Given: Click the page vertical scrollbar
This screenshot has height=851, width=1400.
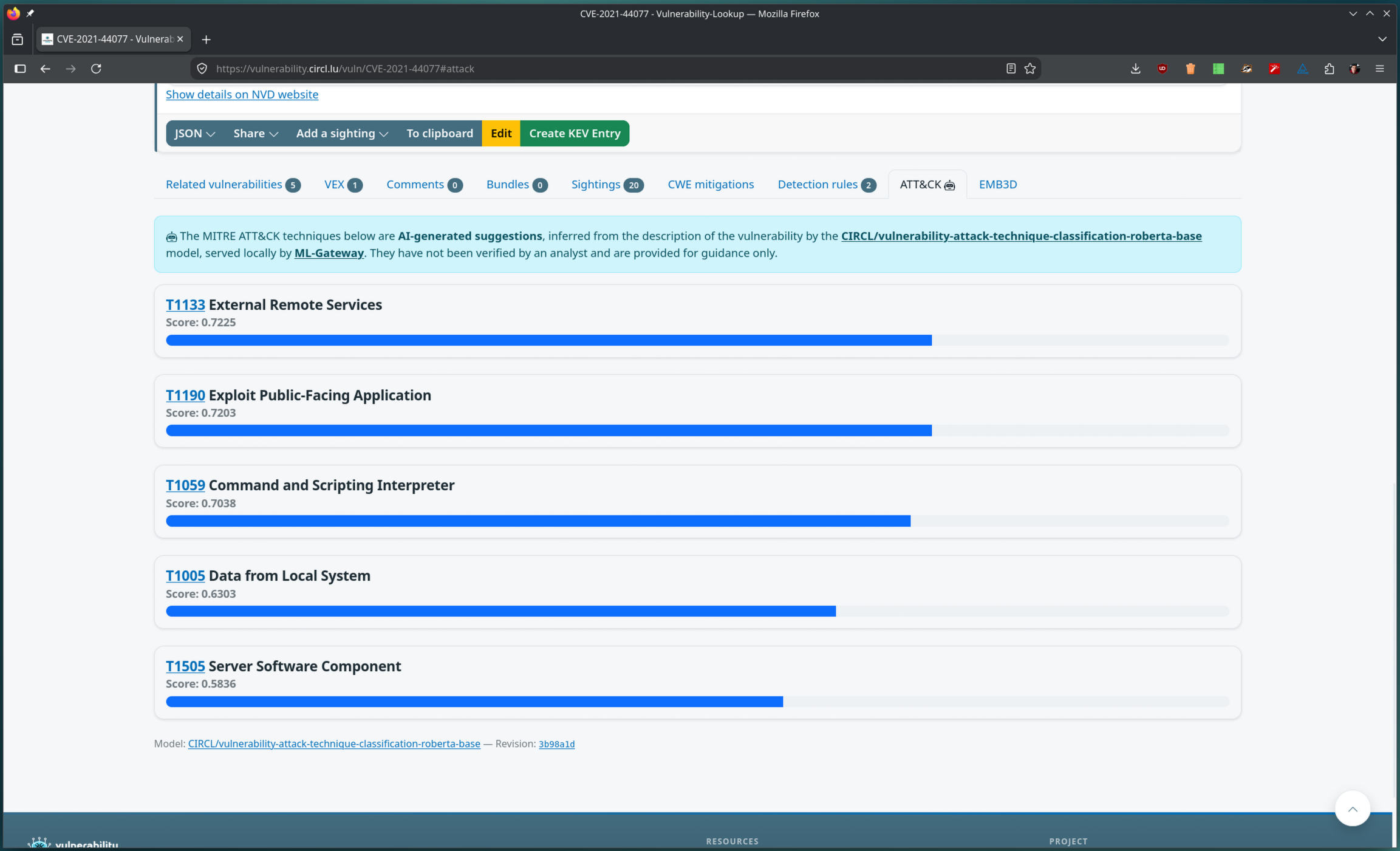Looking at the screenshot, I should point(1395,641).
